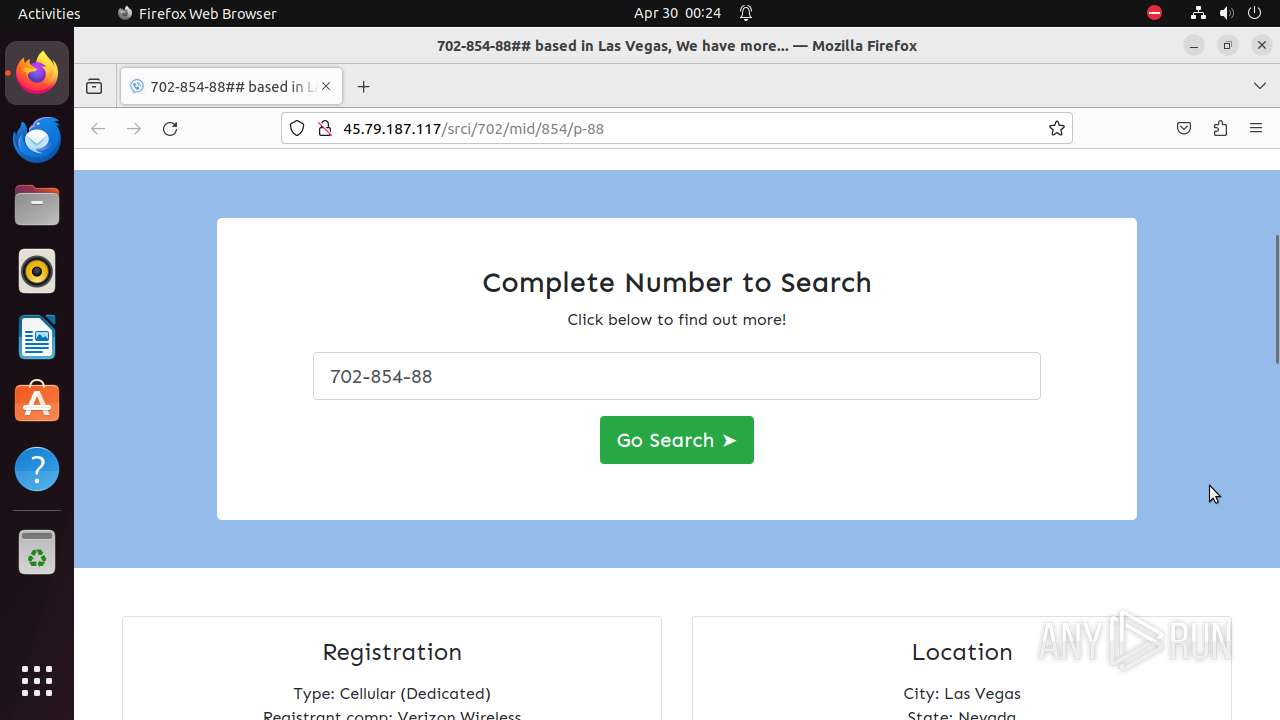This screenshot has width=1280, height=720.
Task: Open Ubuntu Software store icon
Action: (x=37, y=403)
